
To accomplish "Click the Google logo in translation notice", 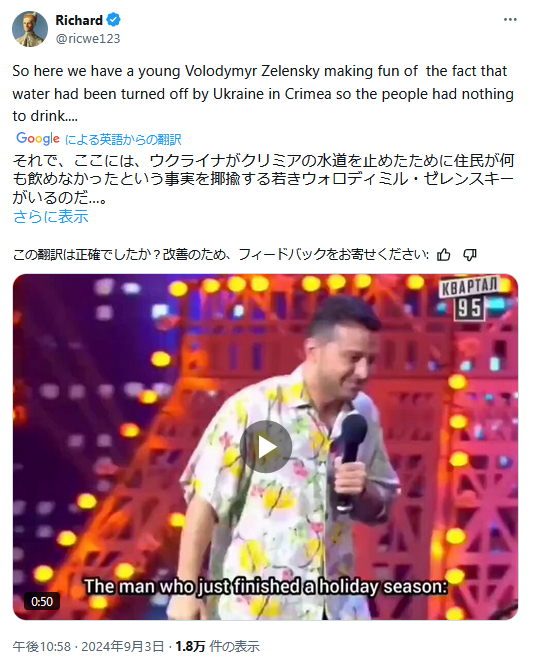I will coord(38,138).
